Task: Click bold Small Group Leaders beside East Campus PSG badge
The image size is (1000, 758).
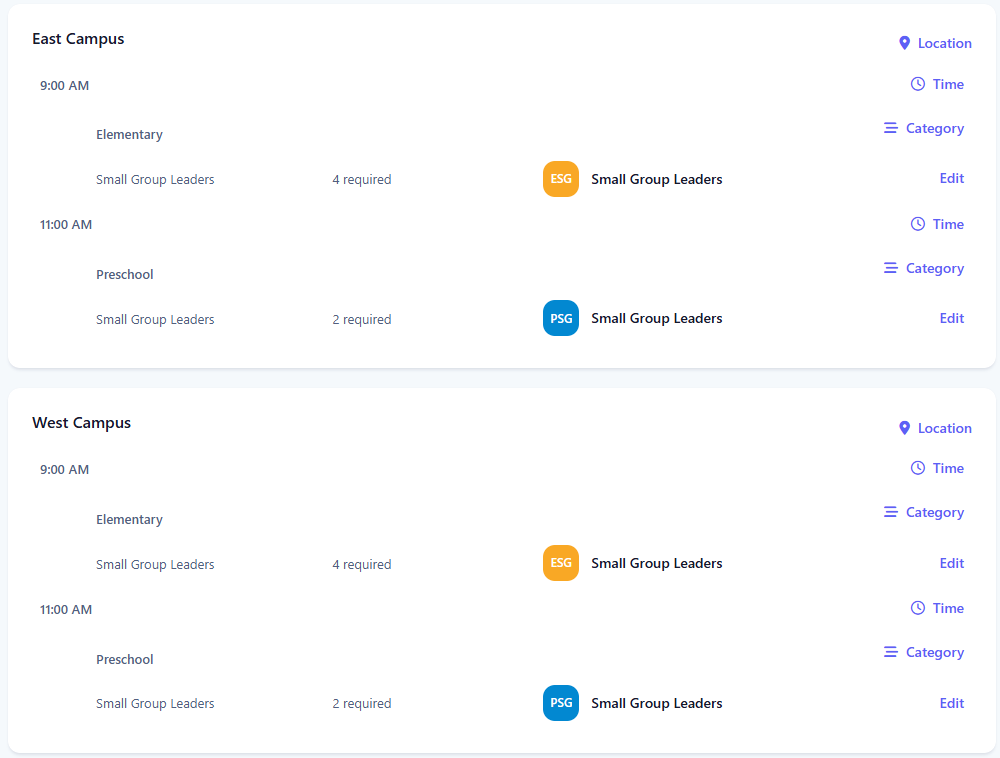Action: tap(656, 318)
